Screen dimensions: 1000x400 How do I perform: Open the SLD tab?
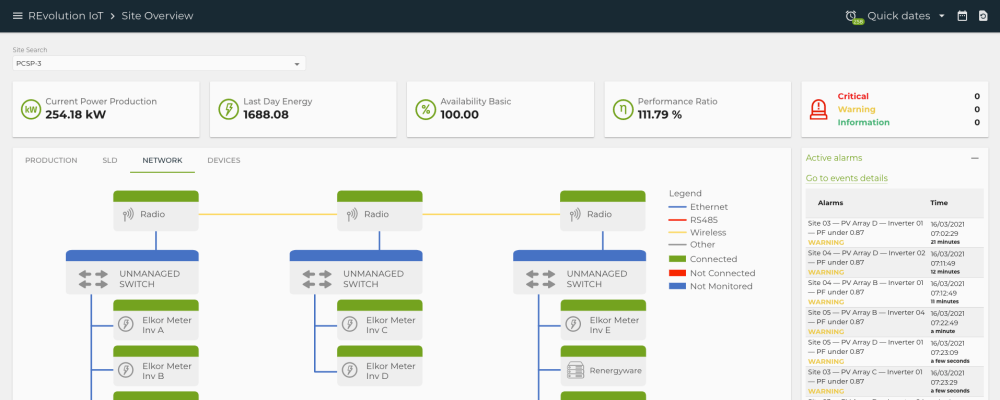(x=109, y=160)
